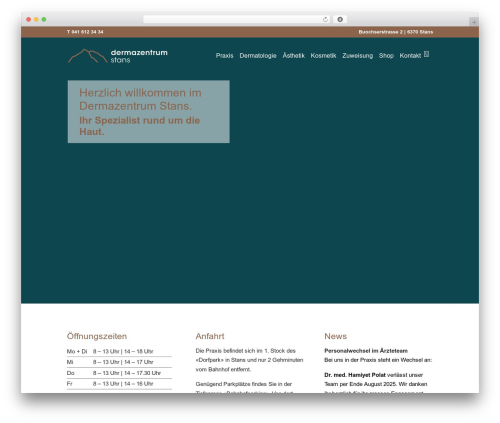The image size is (500, 423).
Task: Click the News heading
Action: coord(335,336)
